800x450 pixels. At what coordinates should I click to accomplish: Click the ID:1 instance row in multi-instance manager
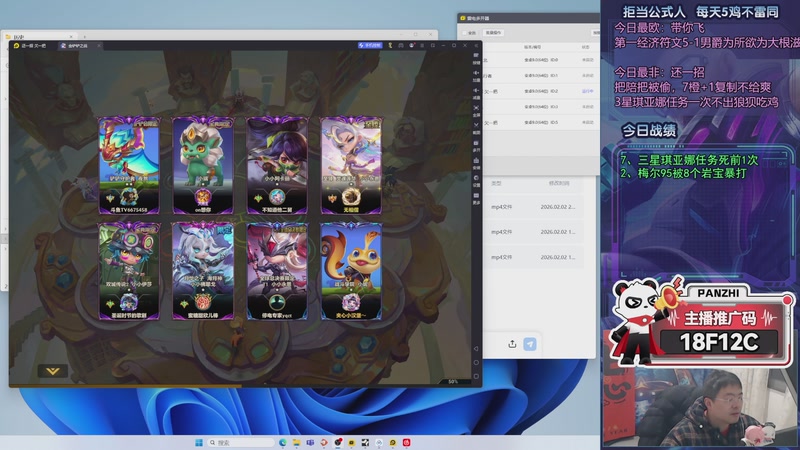click(x=541, y=76)
